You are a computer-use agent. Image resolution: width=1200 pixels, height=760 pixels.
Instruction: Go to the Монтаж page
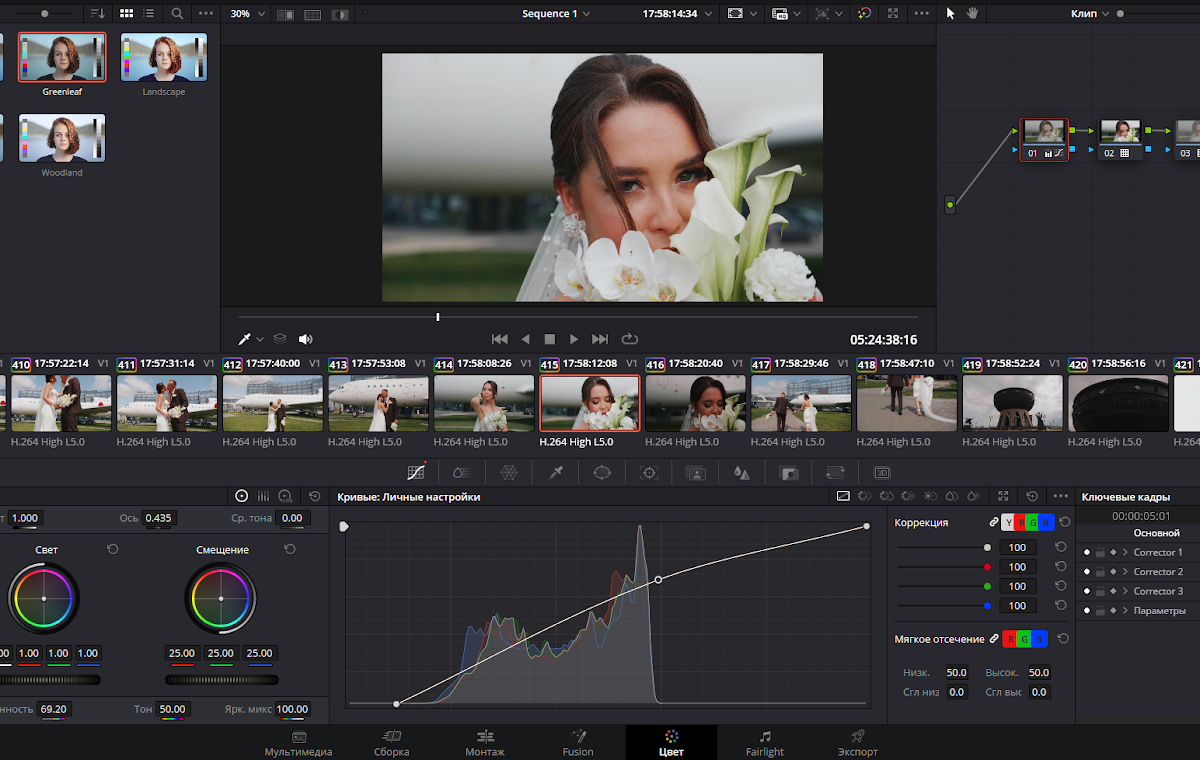point(485,743)
